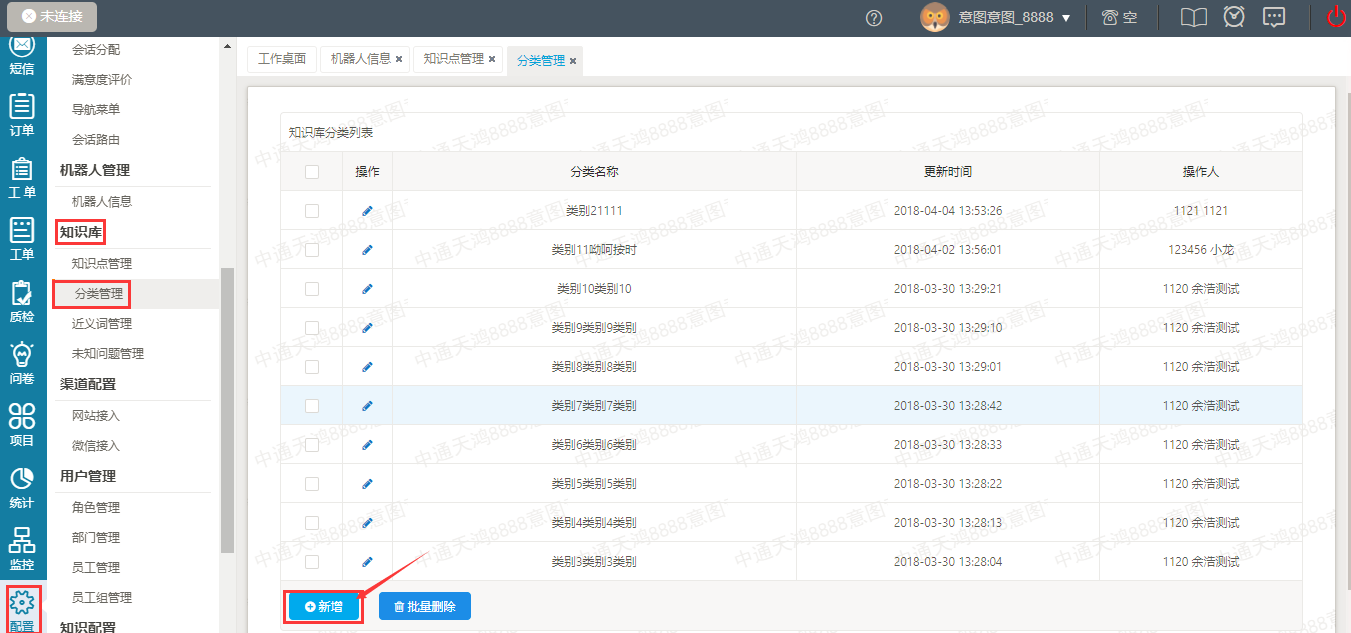Screen dimensions: 1351x633
Task: Click the telephone status icon 空
Action: (1119, 17)
